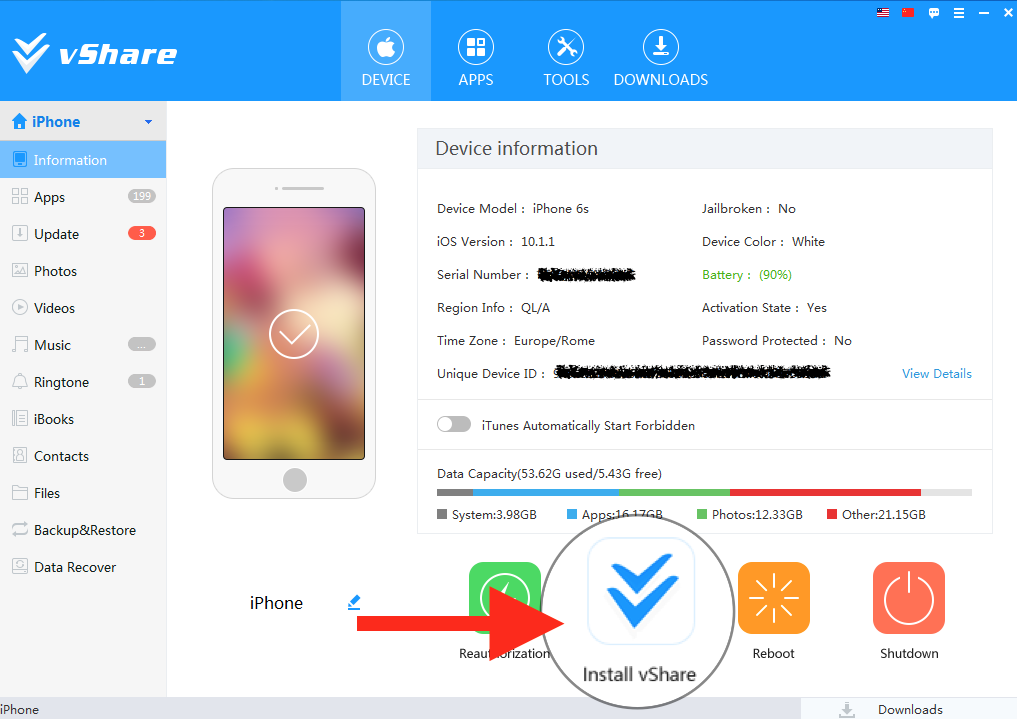Open the TOOLS tab

[566, 58]
